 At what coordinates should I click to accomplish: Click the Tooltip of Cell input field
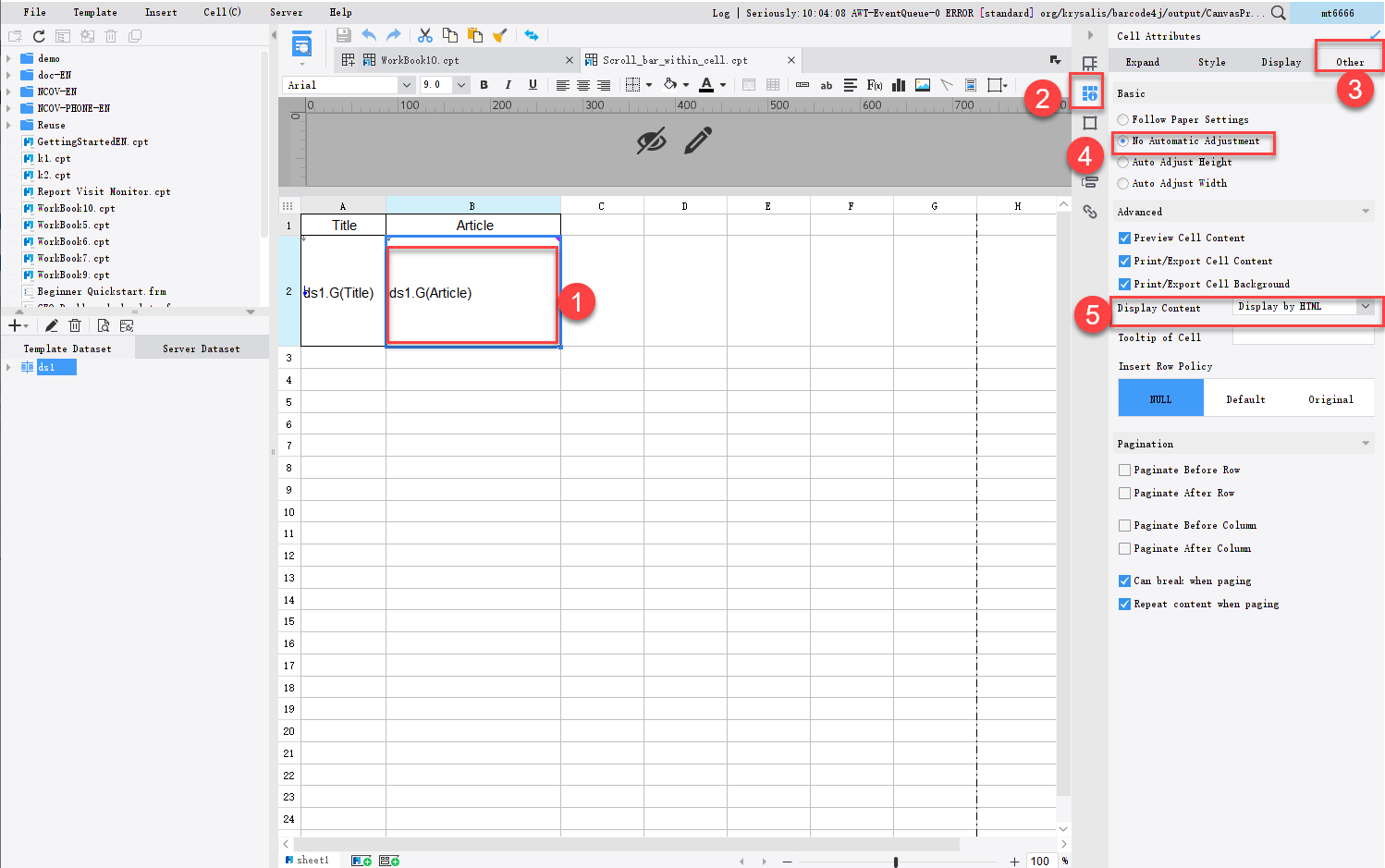pos(1304,337)
